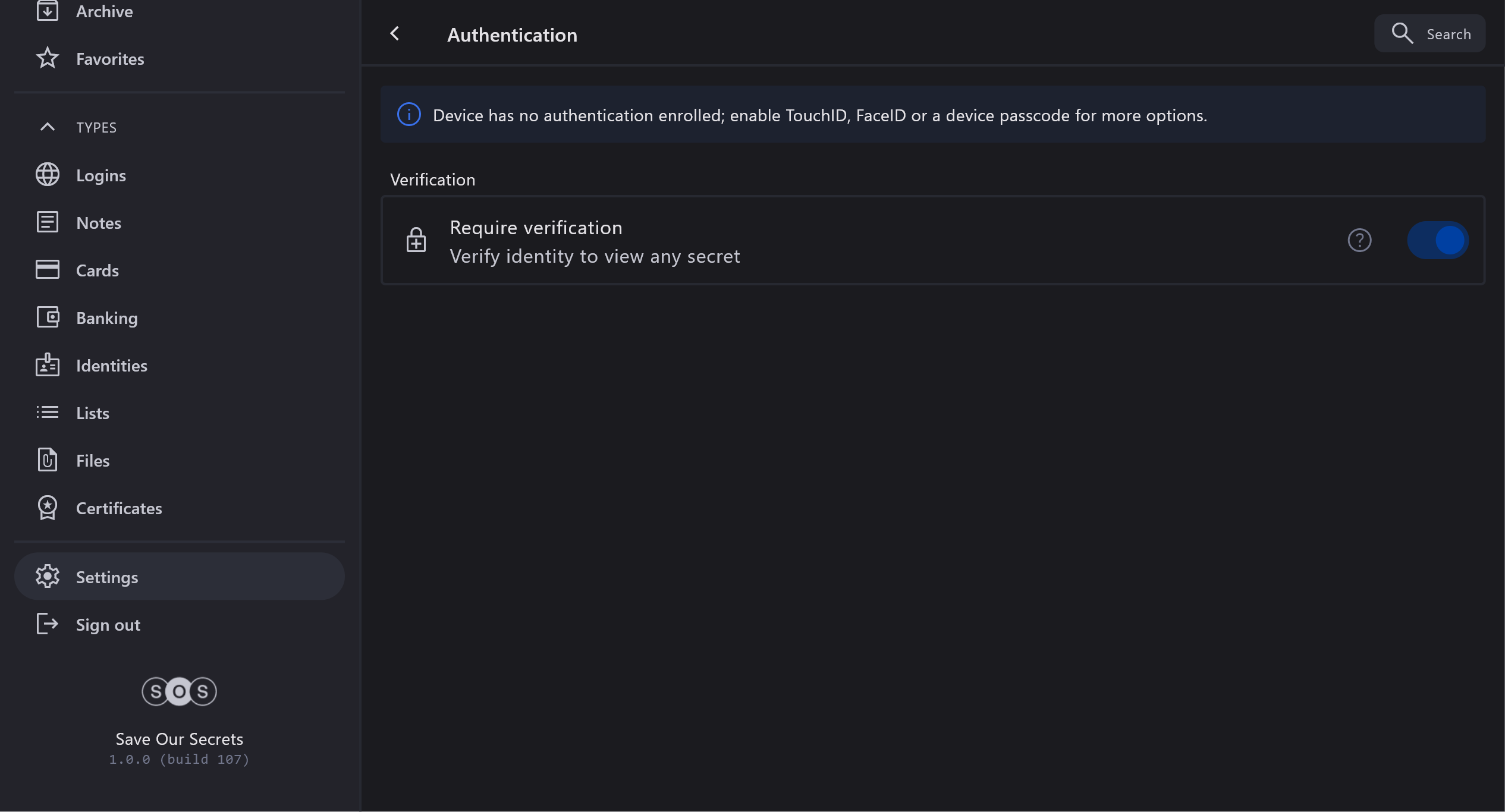This screenshot has width=1505, height=812.
Task: Click the back arrow beside Authentication
Action: 395,34
